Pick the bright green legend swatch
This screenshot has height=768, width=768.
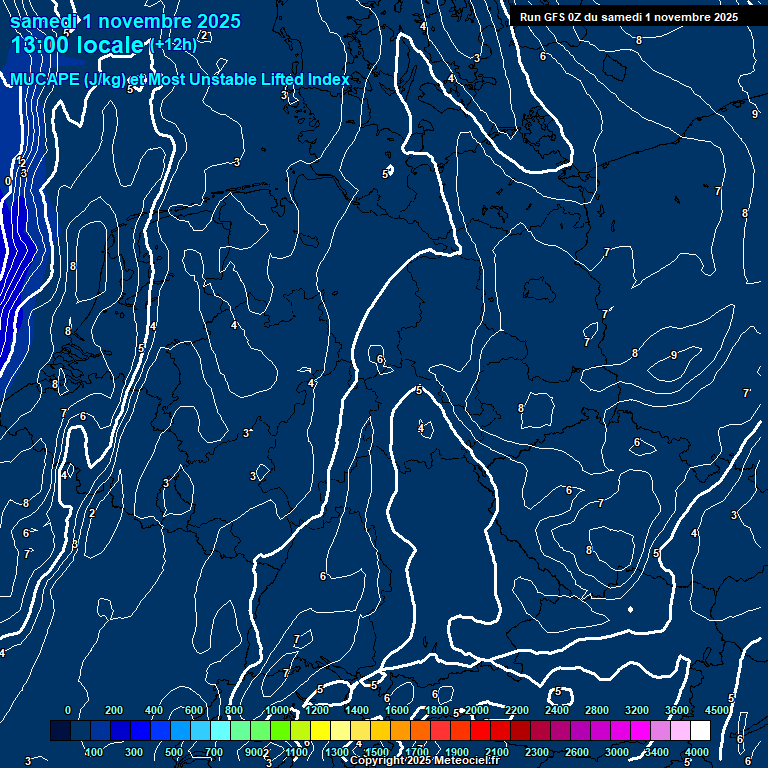[x=280, y=731]
